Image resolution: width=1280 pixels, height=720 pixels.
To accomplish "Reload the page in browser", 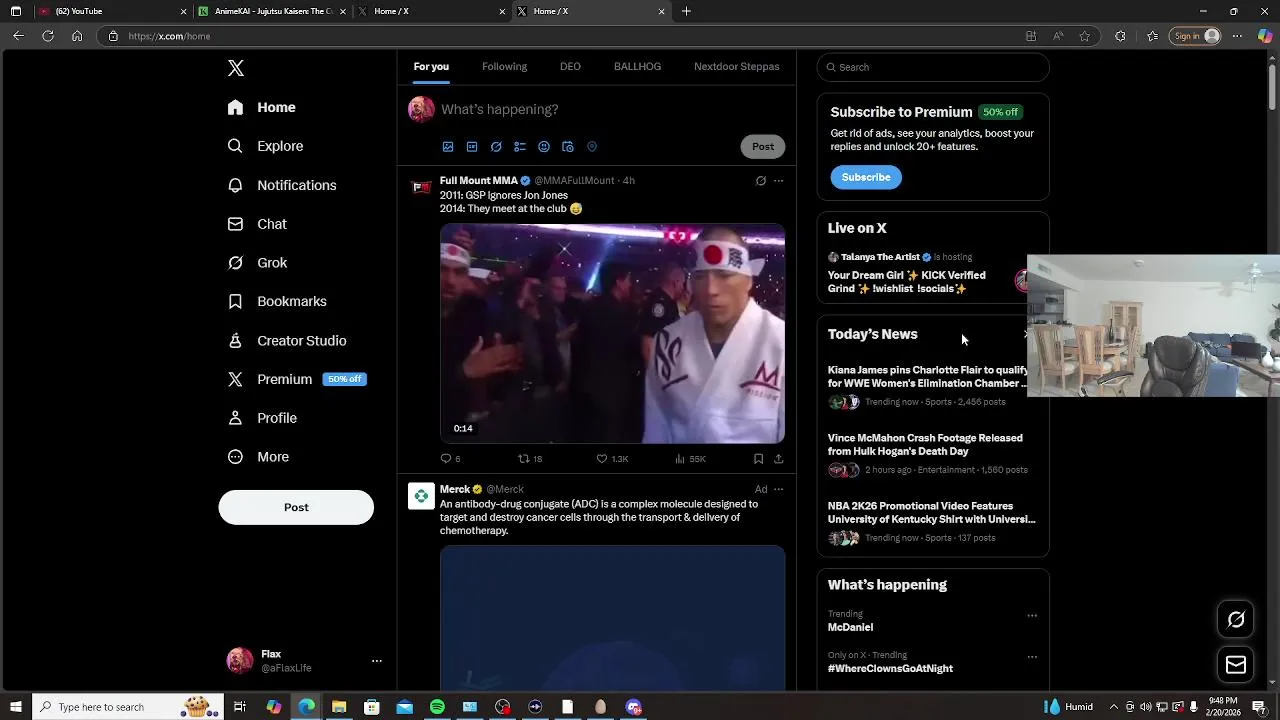I will (x=47, y=36).
